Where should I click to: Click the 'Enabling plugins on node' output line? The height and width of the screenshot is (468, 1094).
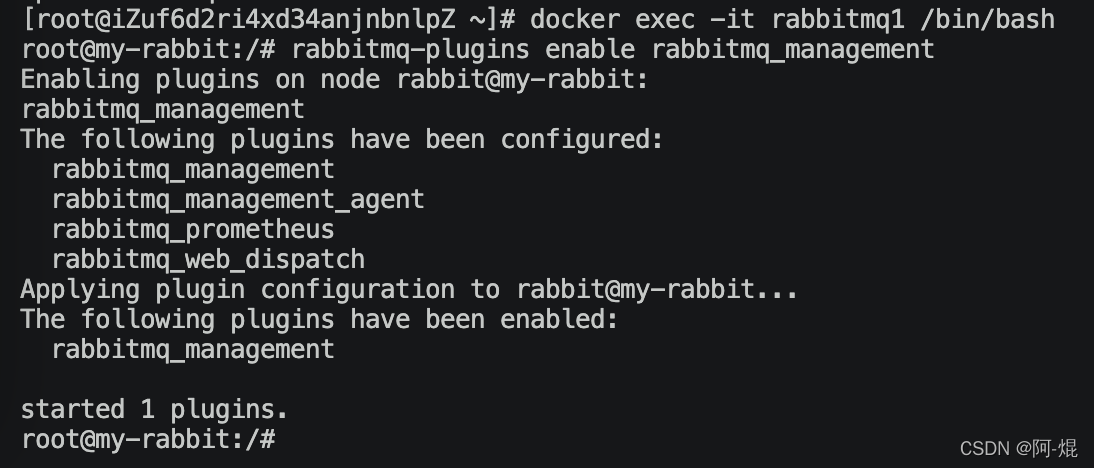335,80
